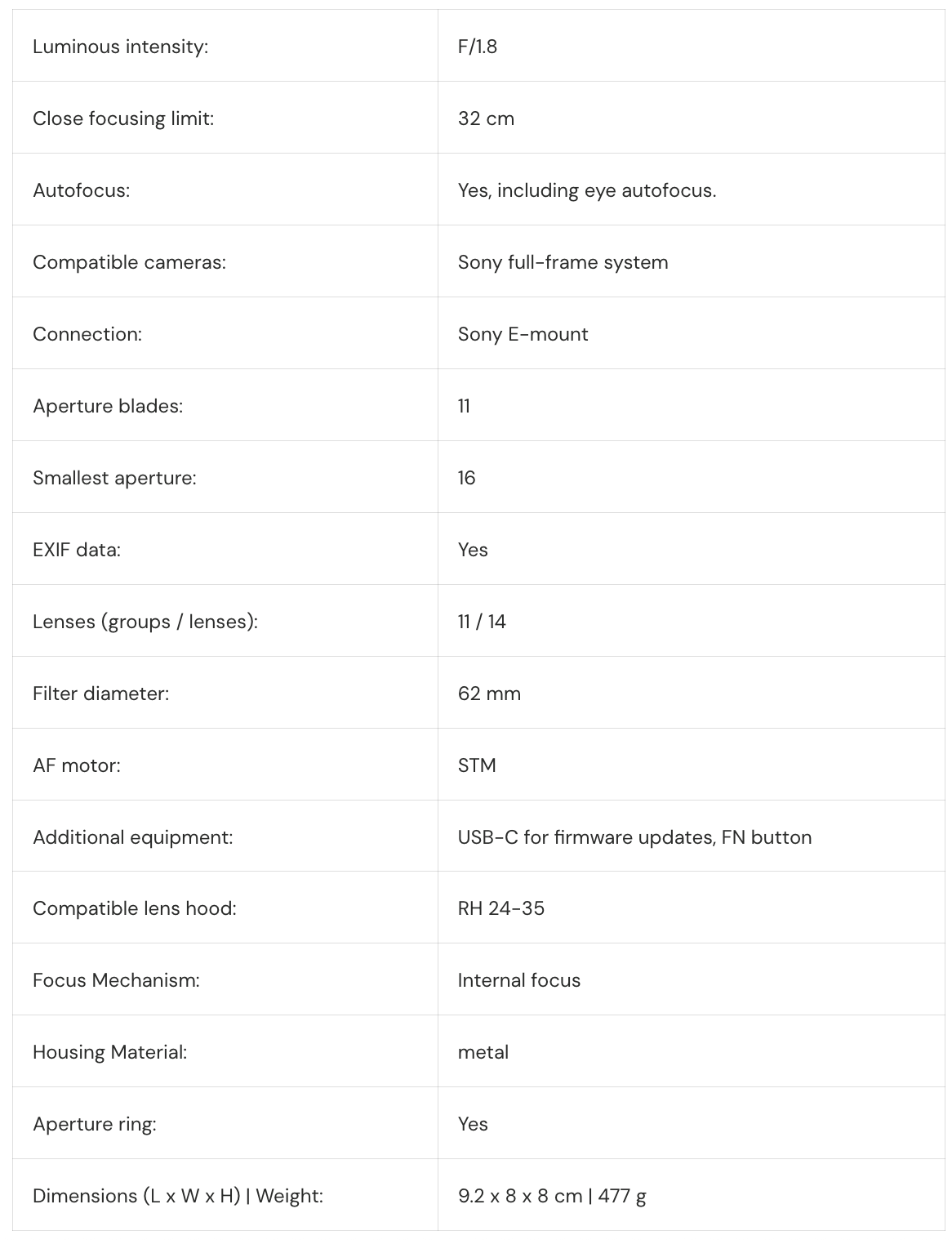Click the "Aperture ring:" label
952x1240 pixels.
coord(95,1124)
